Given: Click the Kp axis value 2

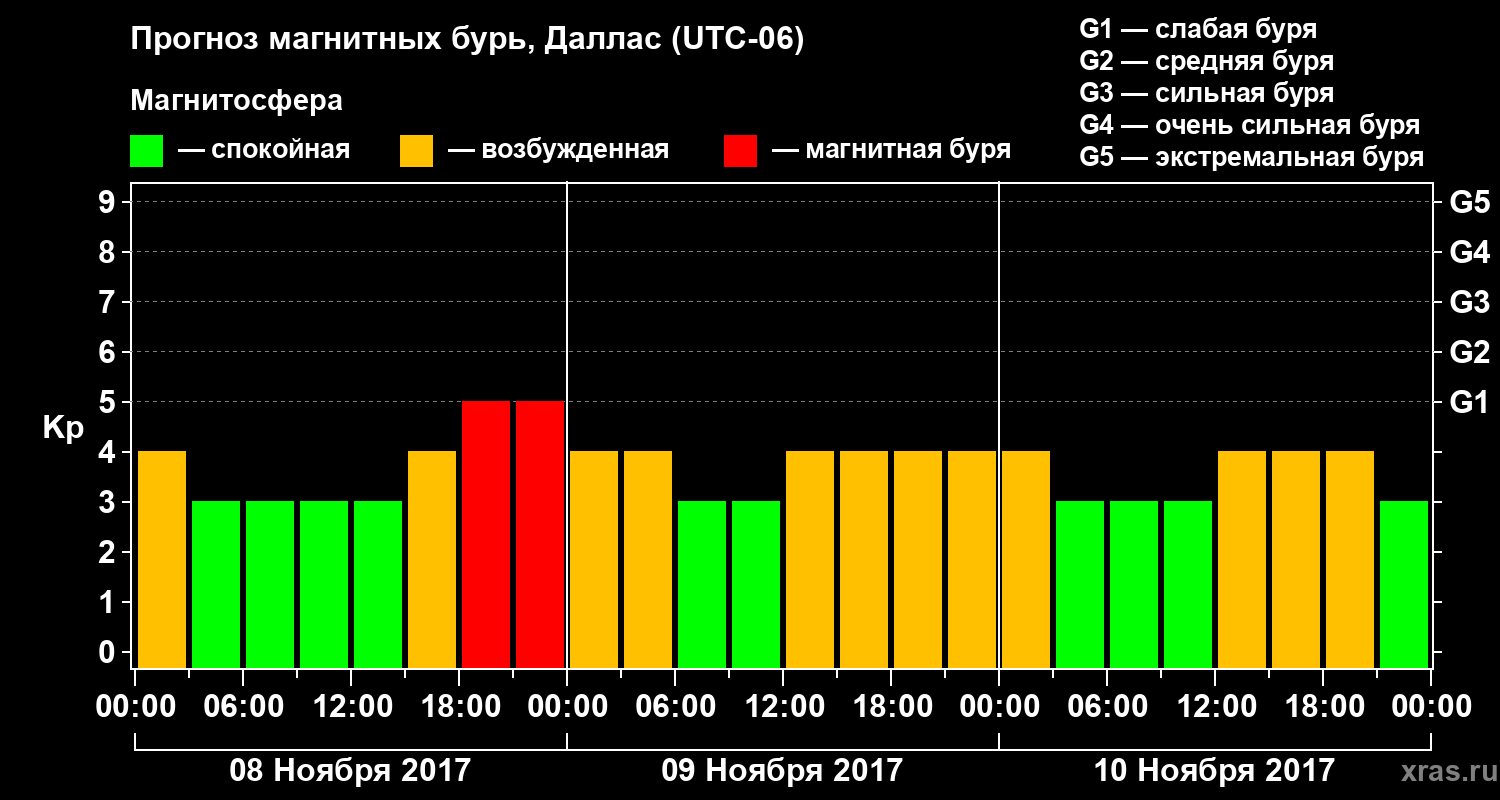Looking at the screenshot, I should (x=109, y=552).
